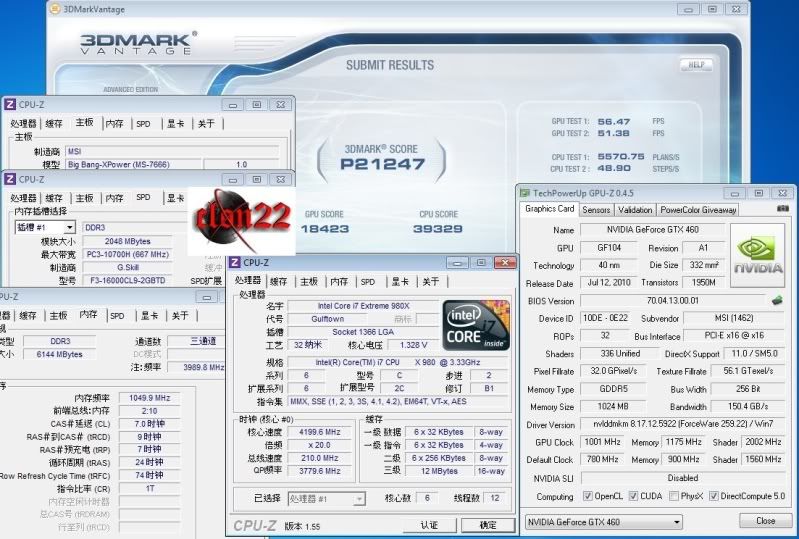
Task: Click the 内存 tab in the CPU-Z motherboard window
Action: pos(115,123)
